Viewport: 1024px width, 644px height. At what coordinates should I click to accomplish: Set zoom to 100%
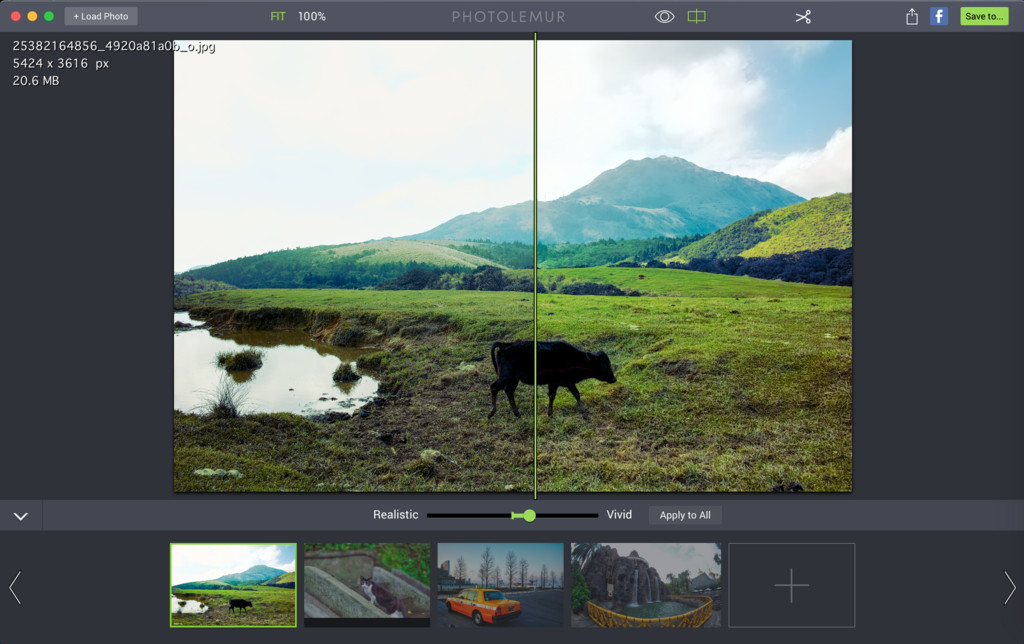(311, 16)
